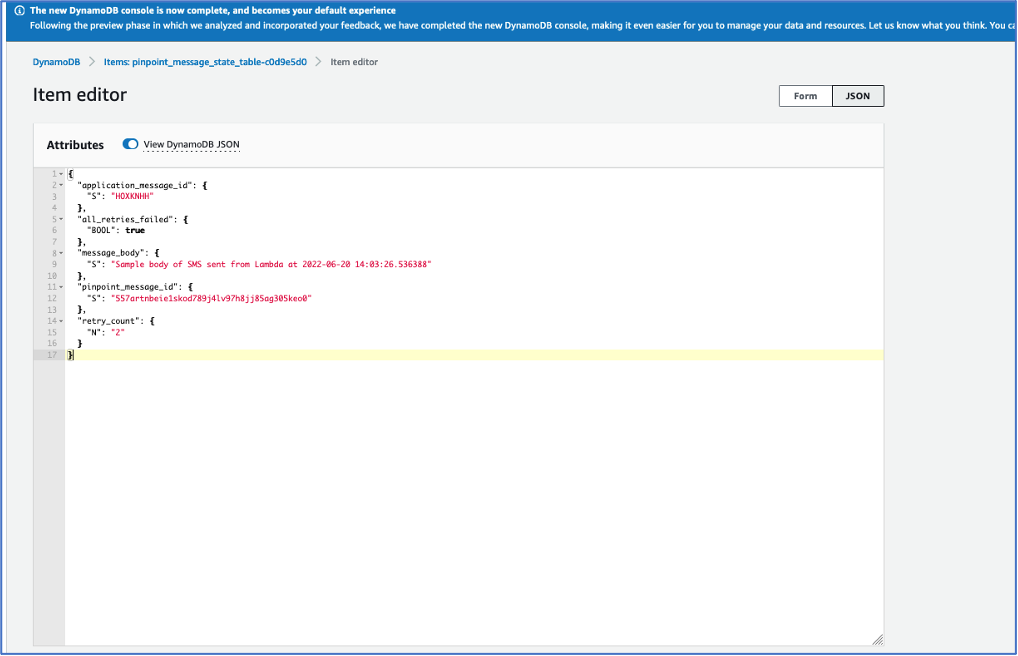Click the "application_message_id" key
This screenshot has width=1018, height=656.
pos(135,185)
